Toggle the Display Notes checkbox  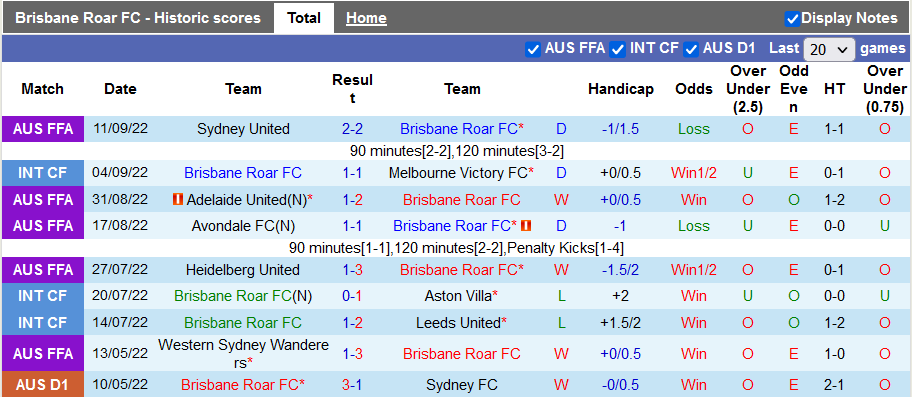792,19
